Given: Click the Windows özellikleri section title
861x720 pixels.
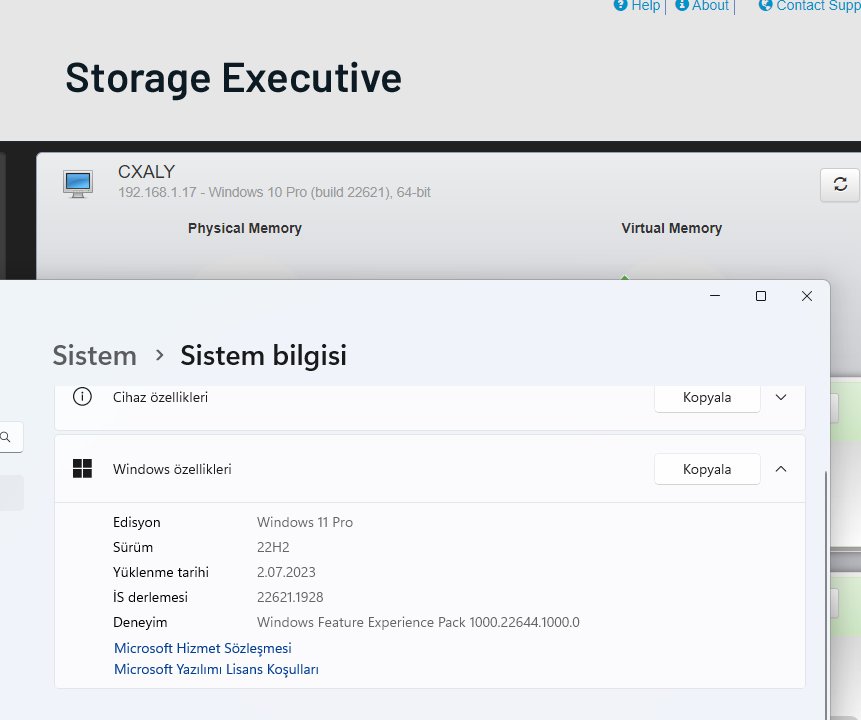Looking at the screenshot, I should click(172, 469).
